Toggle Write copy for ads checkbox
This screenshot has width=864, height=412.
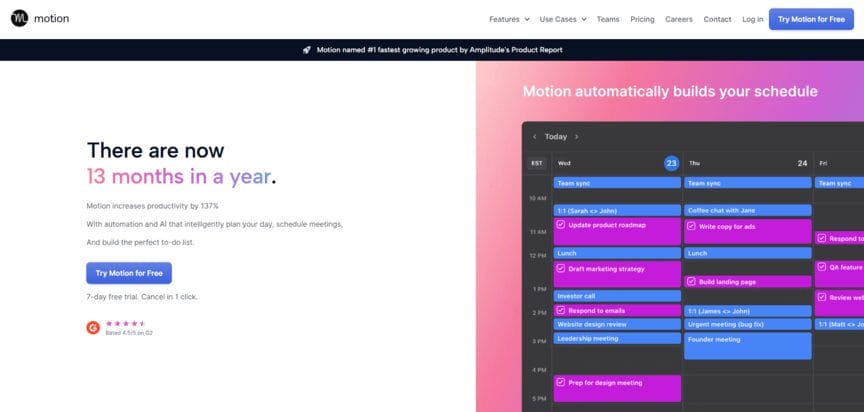click(x=691, y=226)
